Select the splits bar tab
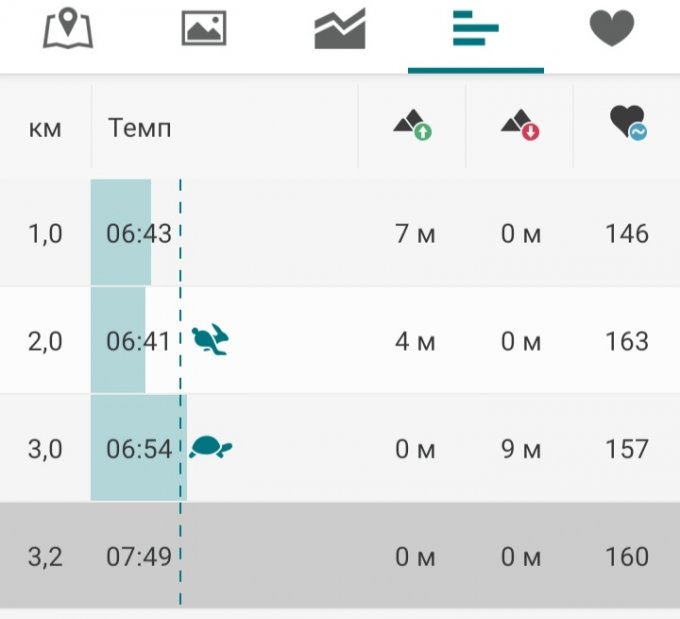Image resolution: width=680 pixels, height=619 pixels. [x=476, y=29]
